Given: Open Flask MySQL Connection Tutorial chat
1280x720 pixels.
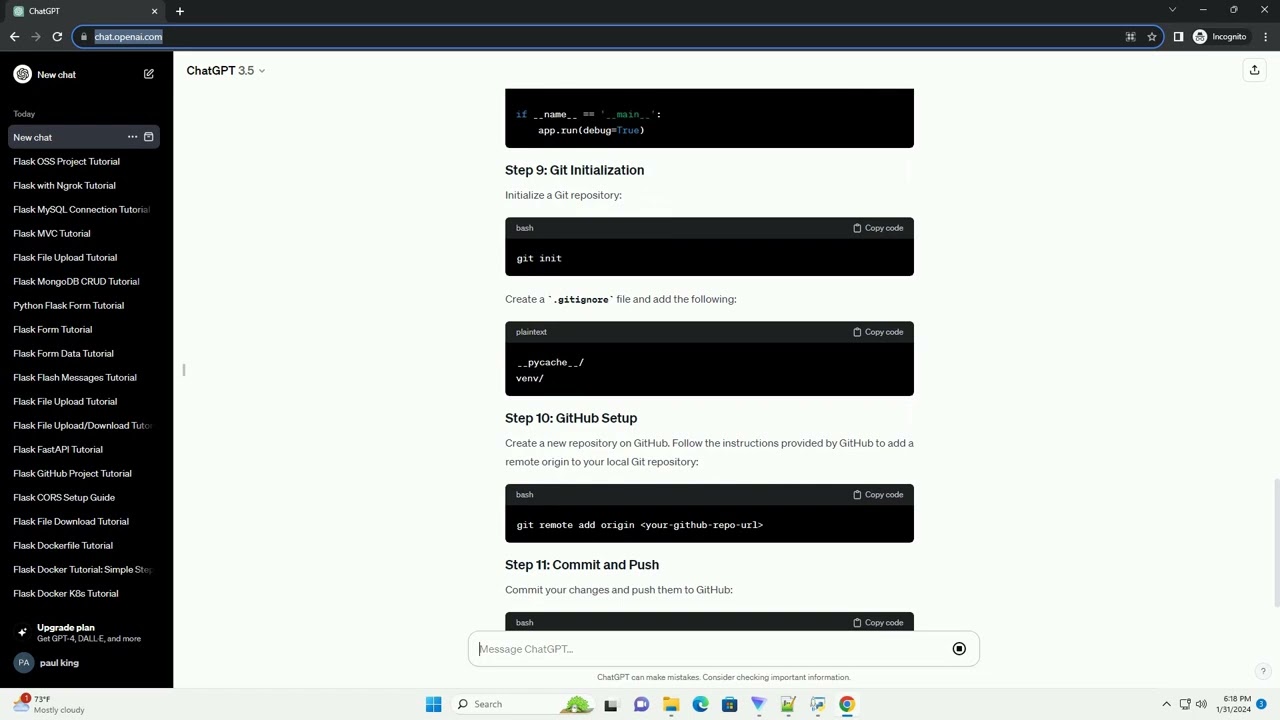Looking at the screenshot, I should [81, 209].
